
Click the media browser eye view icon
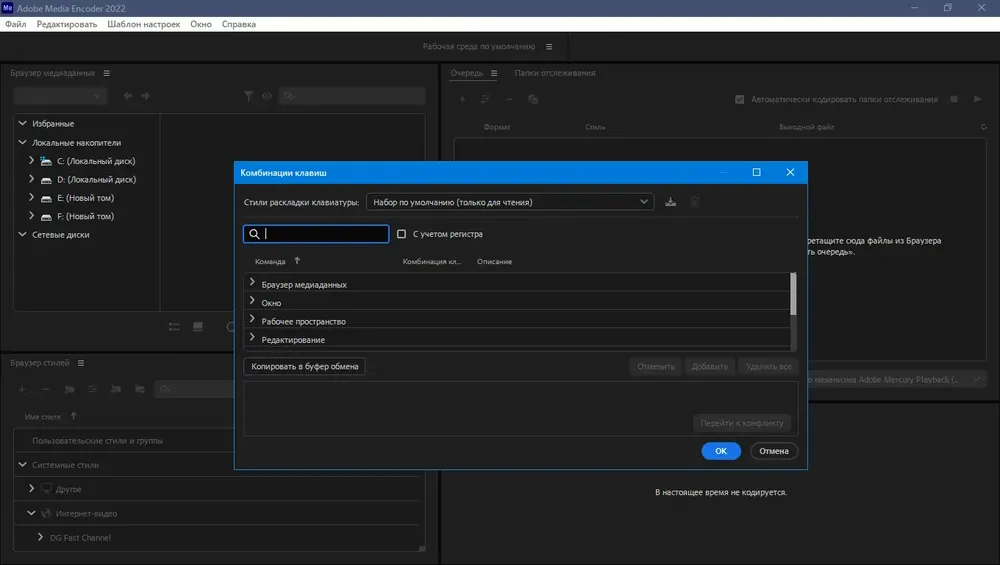267,96
